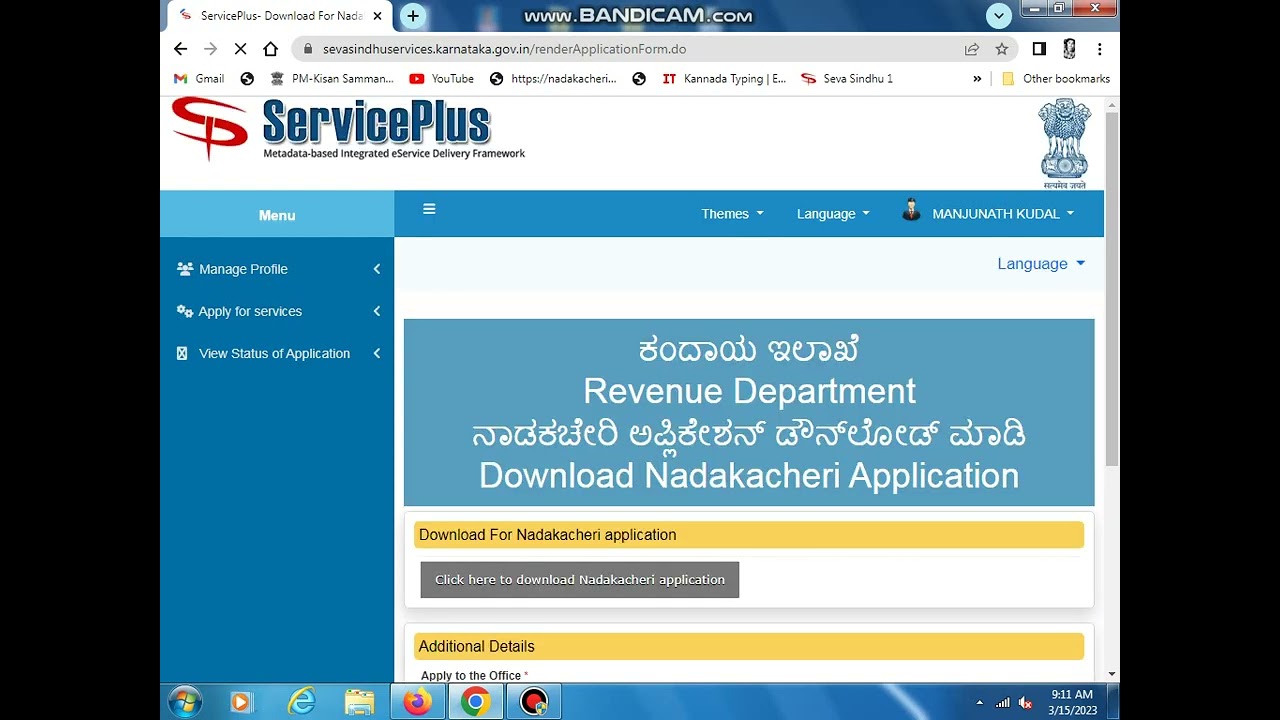This screenshot has height=720, width=1280.
Task: Click the share page icon in address bar
Action: click(972, 49)
